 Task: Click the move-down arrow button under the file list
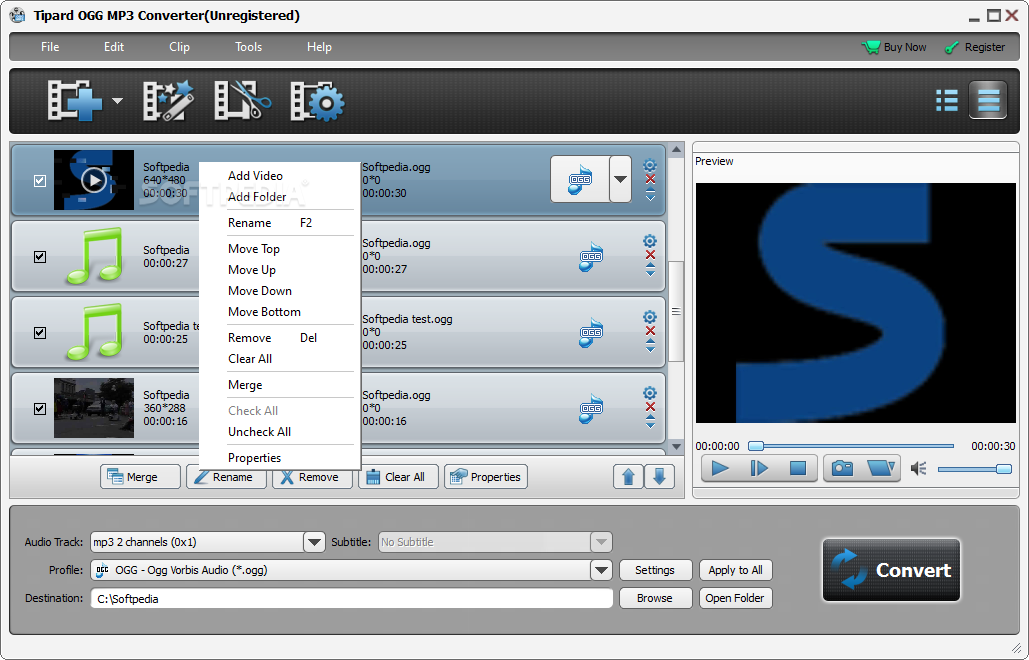(x=660, y=476)
